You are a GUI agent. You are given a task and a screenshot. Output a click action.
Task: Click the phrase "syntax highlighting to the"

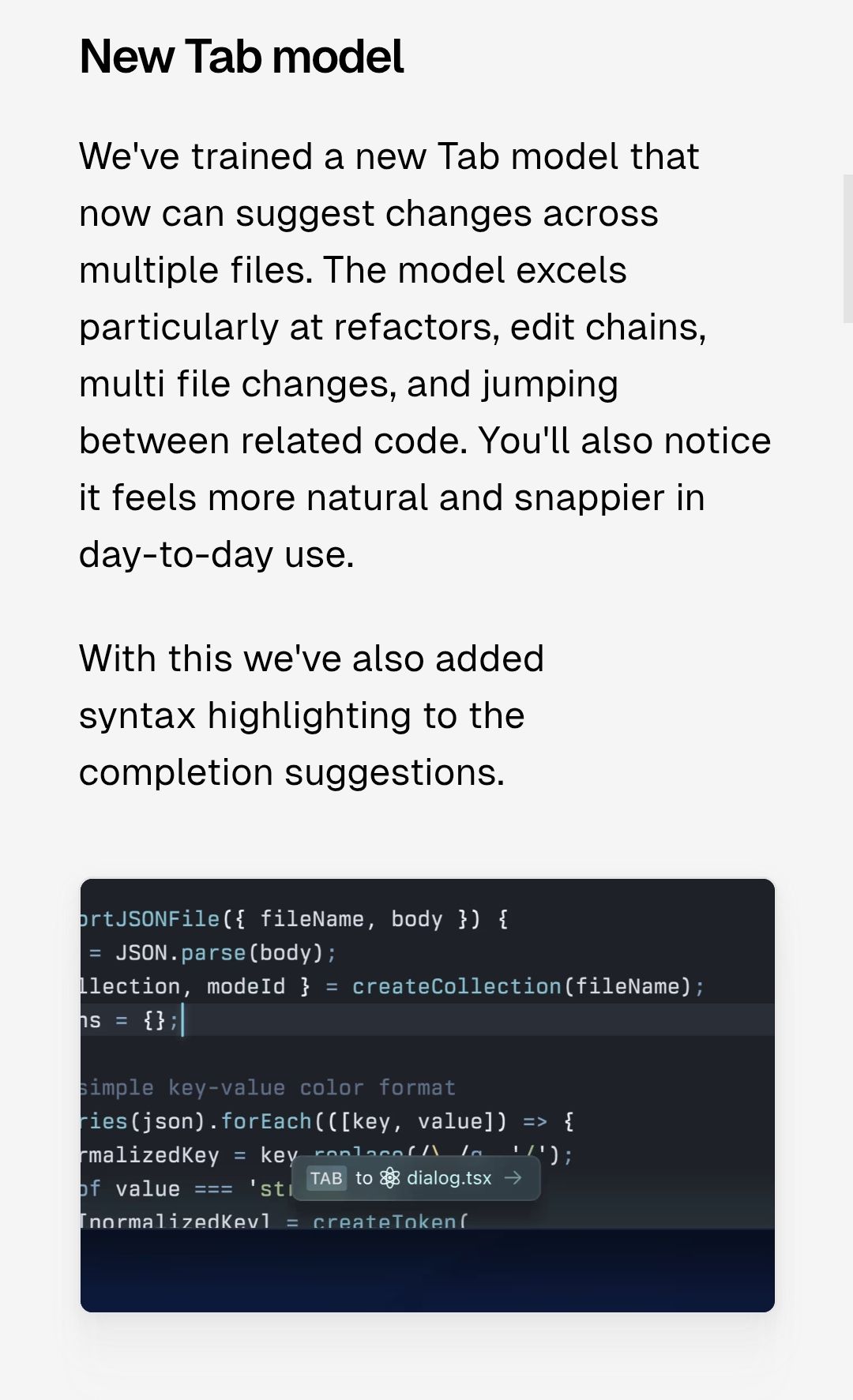click(x=302, y=715)
